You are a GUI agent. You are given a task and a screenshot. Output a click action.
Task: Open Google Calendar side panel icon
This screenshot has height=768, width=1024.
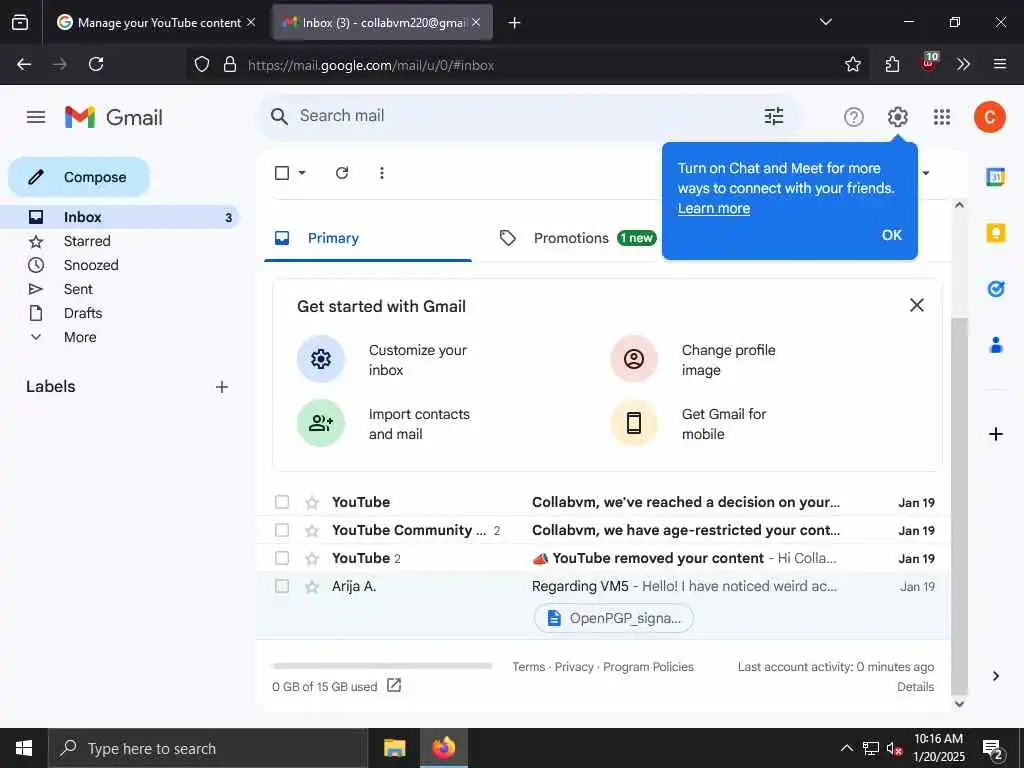pyautogui.click(x=995, y=176)
